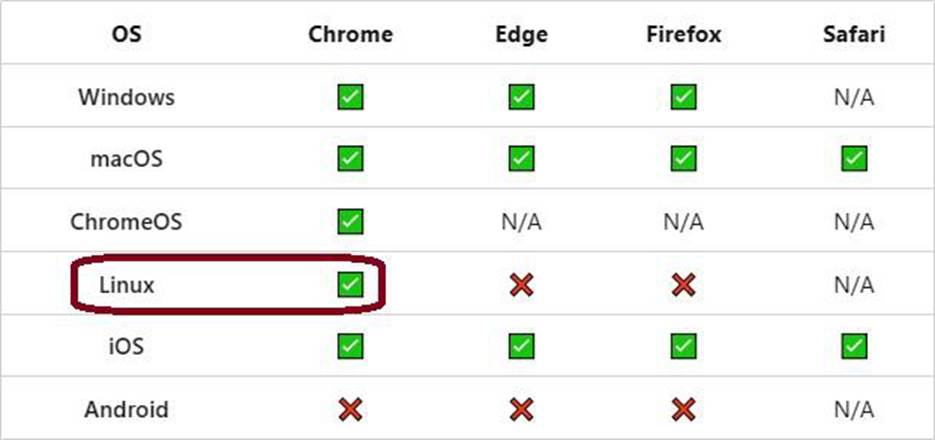Click the Chrome column header
Viewport: 935px width, 440px height.
pyautogui.click(x=350, y=34)
